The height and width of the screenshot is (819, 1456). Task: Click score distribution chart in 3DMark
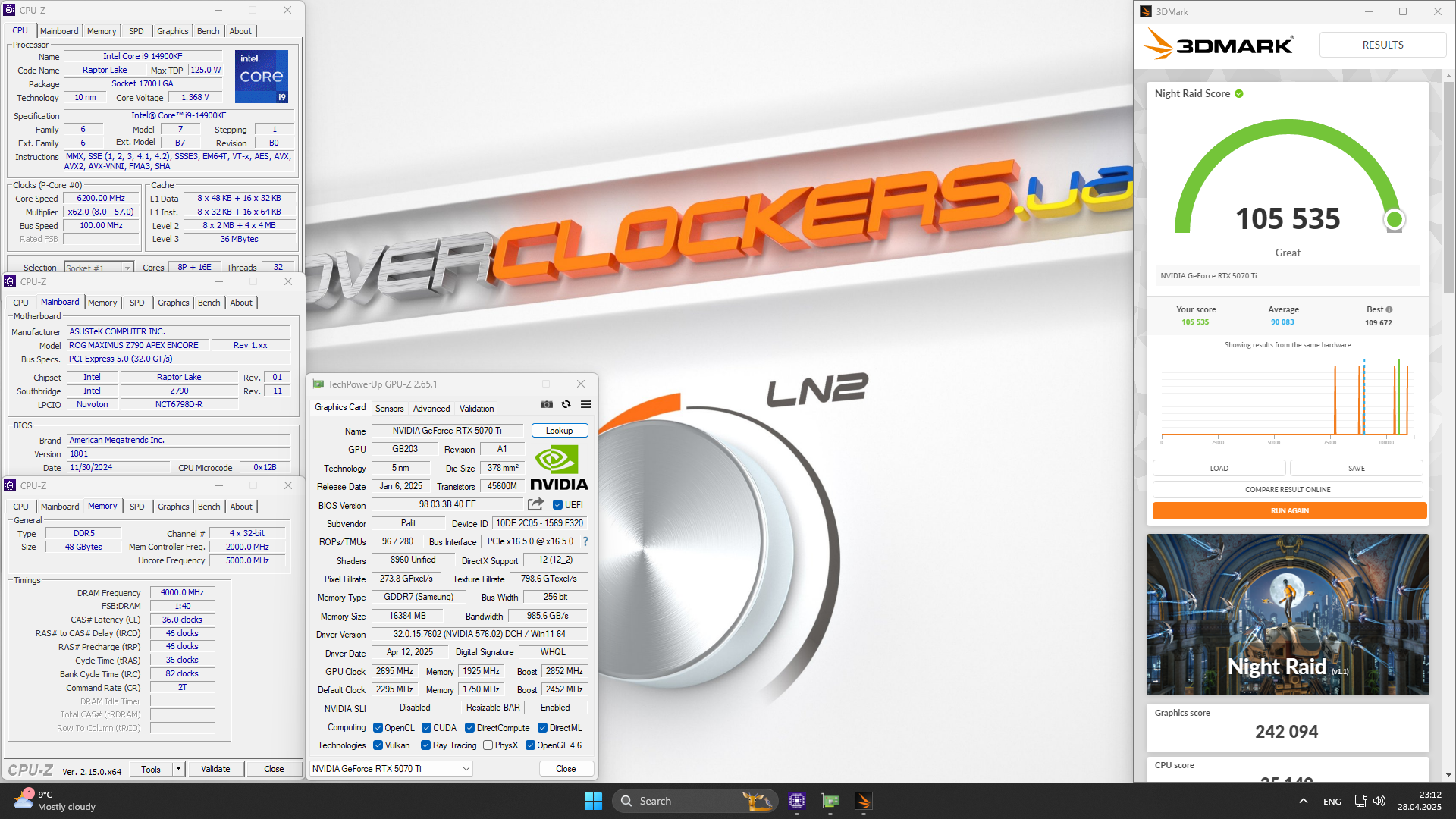[x=1287, y=400]
